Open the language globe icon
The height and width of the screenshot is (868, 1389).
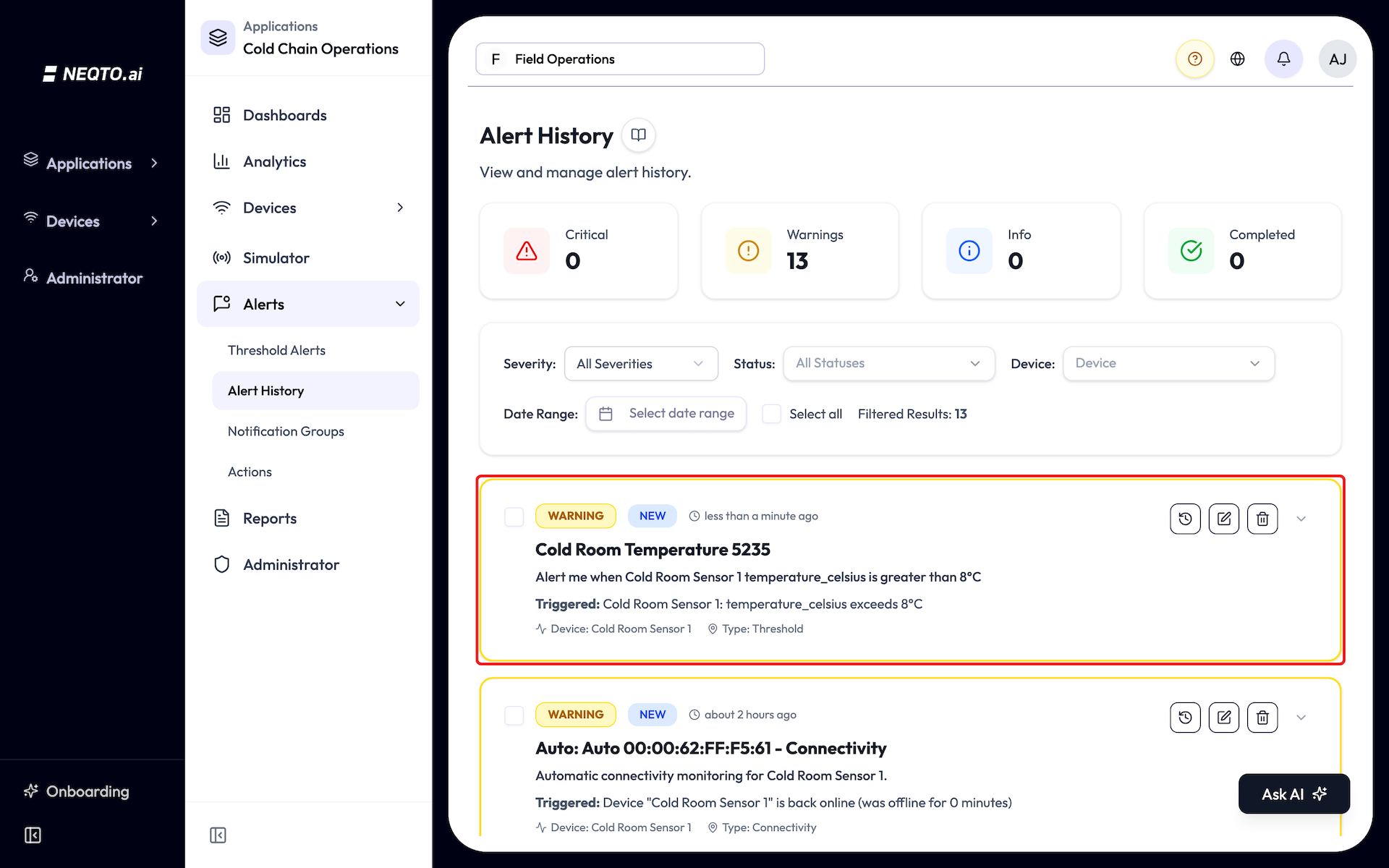pyautogui.click(x=1238, y=59)
